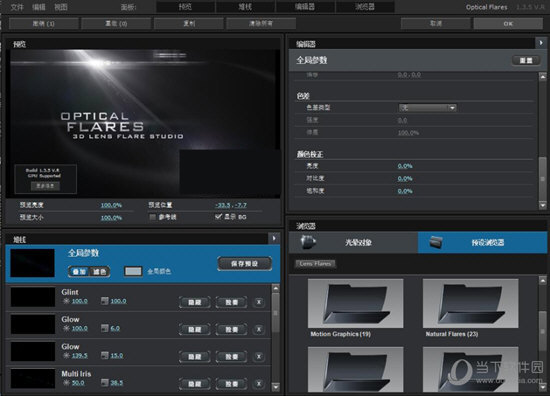Image resolution: width=550 pixels, height=396 pixels.
Task: Click the 亮度 value 0.0% in color correction
Action: 405,166
